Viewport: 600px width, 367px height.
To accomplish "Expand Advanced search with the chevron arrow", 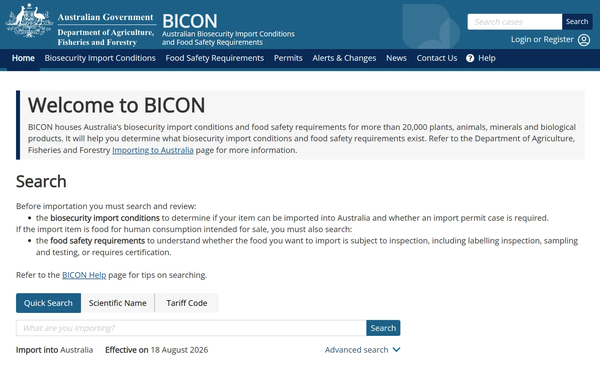I will 396,350.
